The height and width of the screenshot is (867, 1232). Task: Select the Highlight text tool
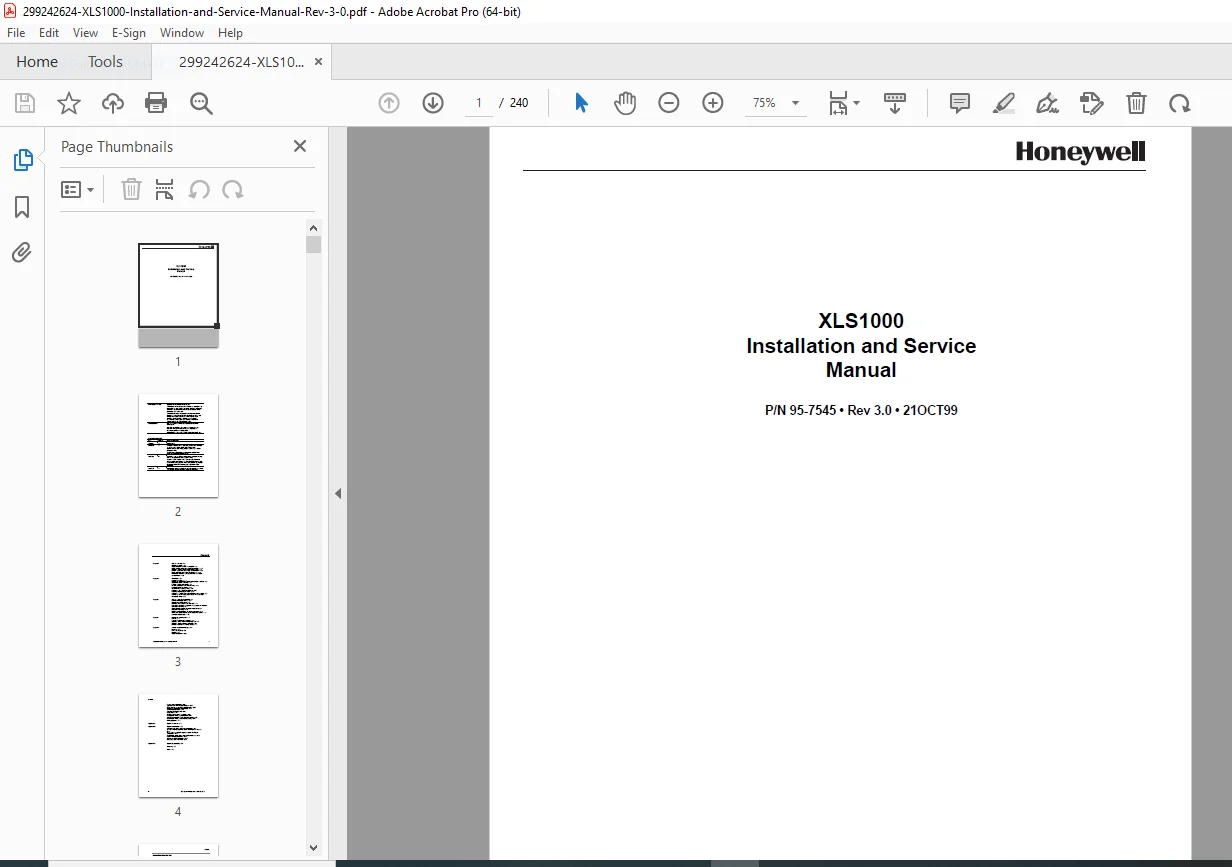point(1004,103)
